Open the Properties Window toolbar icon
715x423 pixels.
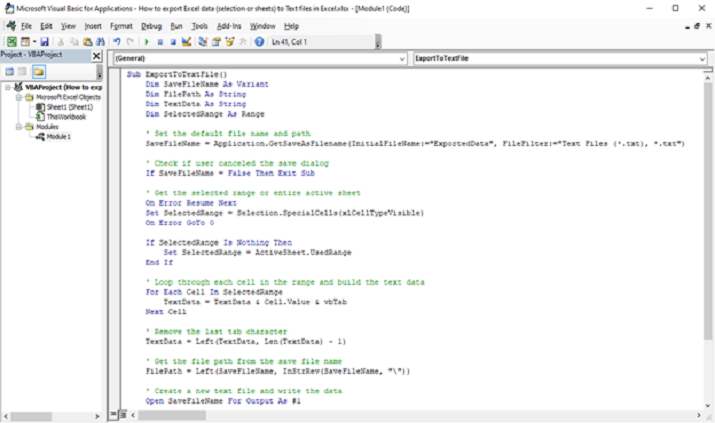coord(216,42)
